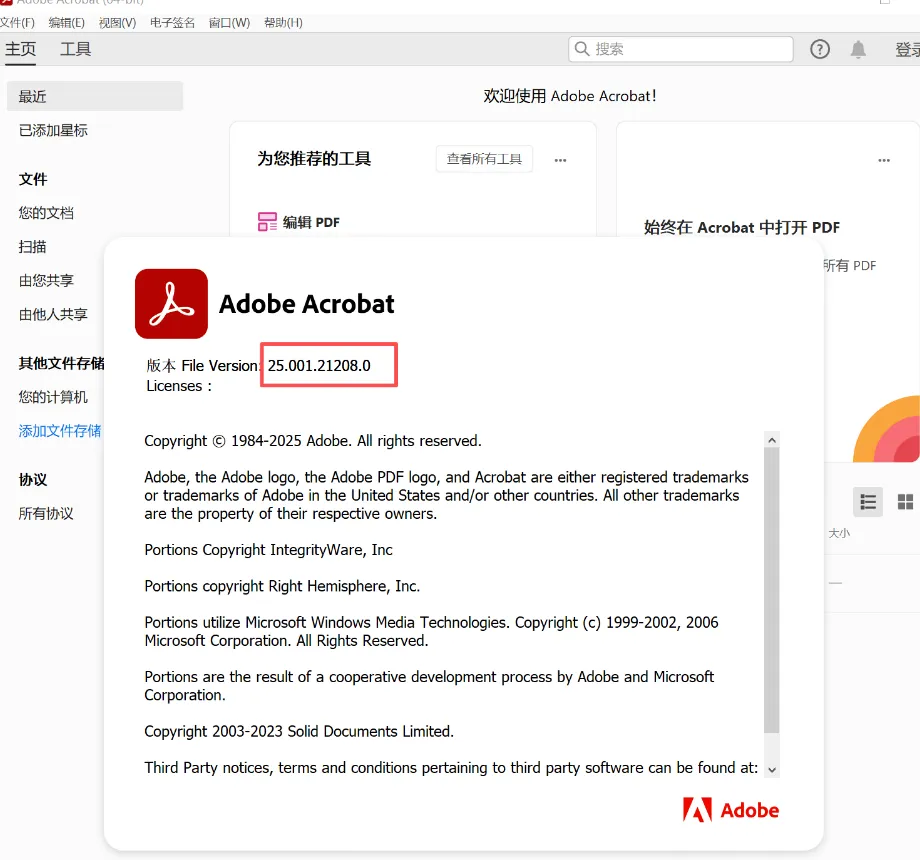Open the 窗口(W) menu
The width and height of the screenshot is (920, 860).
click(x=229, y=23)
